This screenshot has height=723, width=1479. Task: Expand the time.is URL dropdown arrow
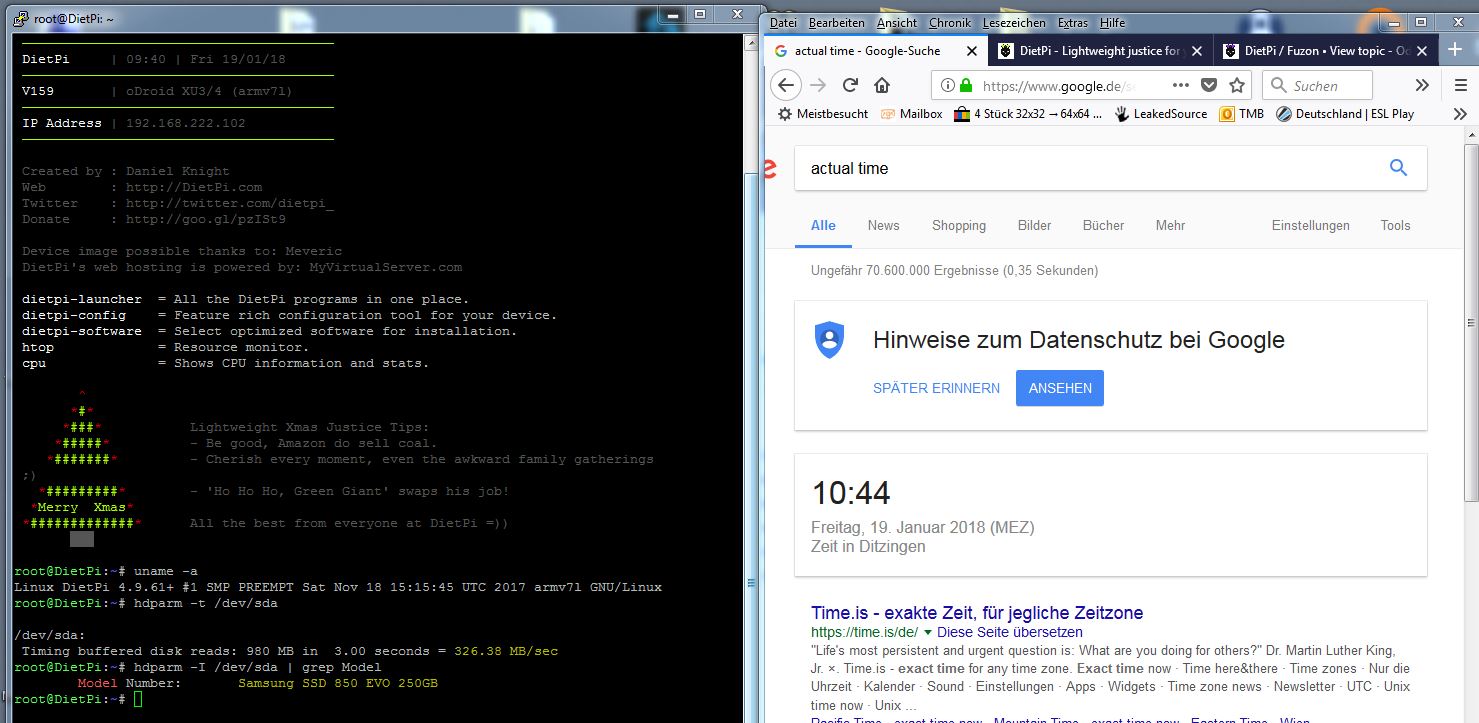pos(928,633)
